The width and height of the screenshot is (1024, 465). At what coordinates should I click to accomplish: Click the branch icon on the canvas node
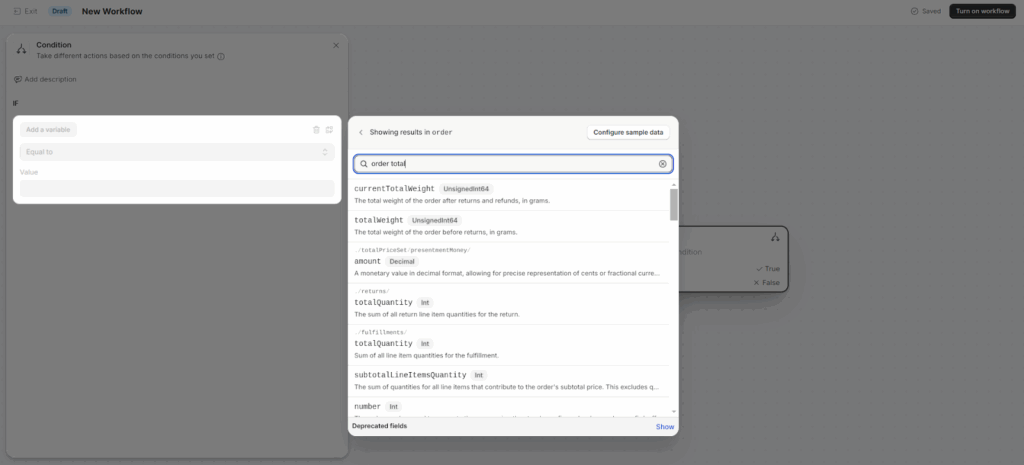[775, 237]
